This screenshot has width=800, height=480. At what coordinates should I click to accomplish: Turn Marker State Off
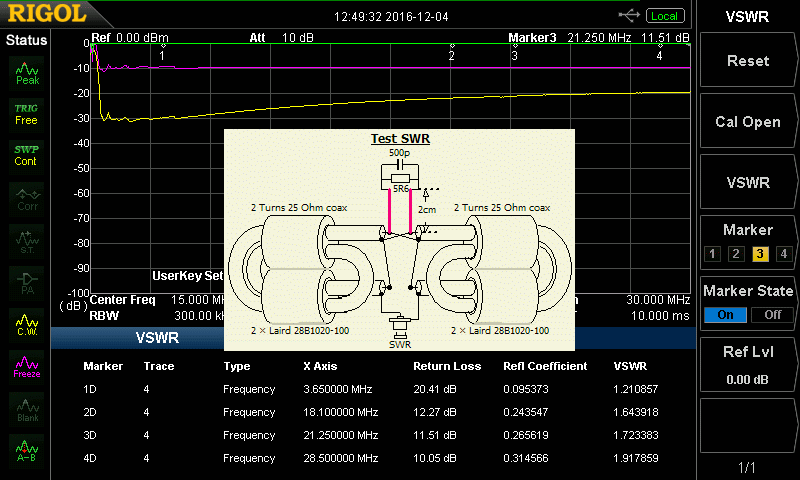pyautogui.click(x=771, y=314)
